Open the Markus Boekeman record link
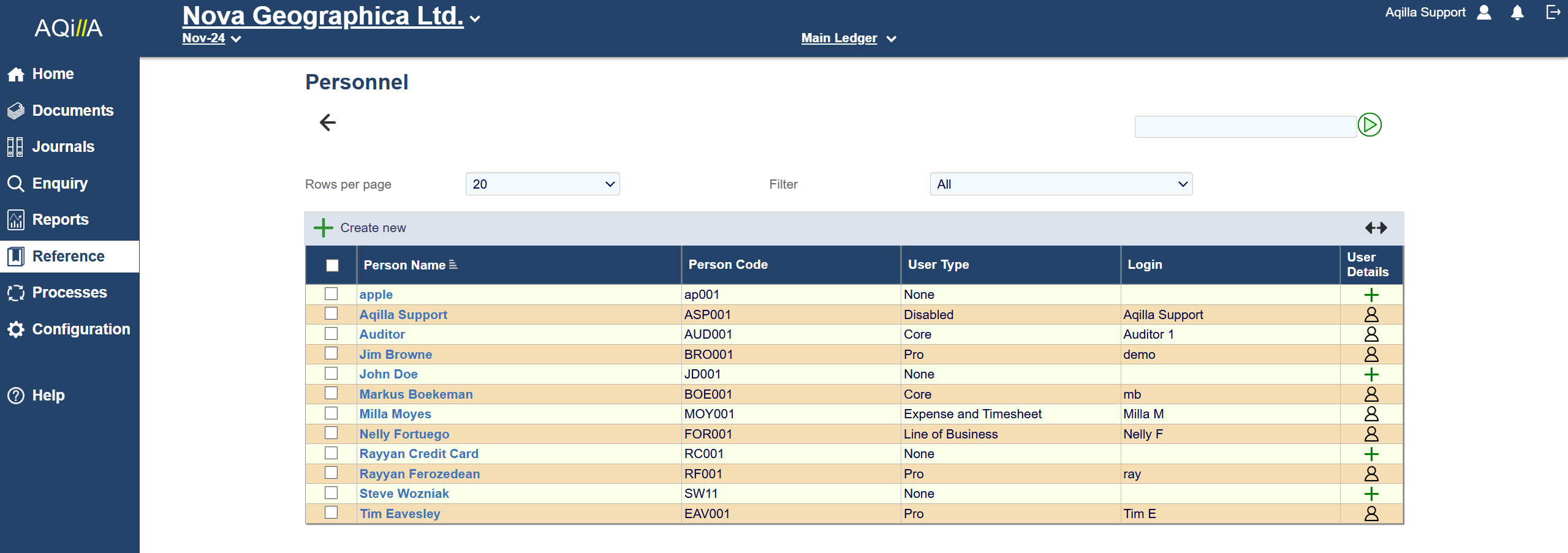 pos(416,394)
